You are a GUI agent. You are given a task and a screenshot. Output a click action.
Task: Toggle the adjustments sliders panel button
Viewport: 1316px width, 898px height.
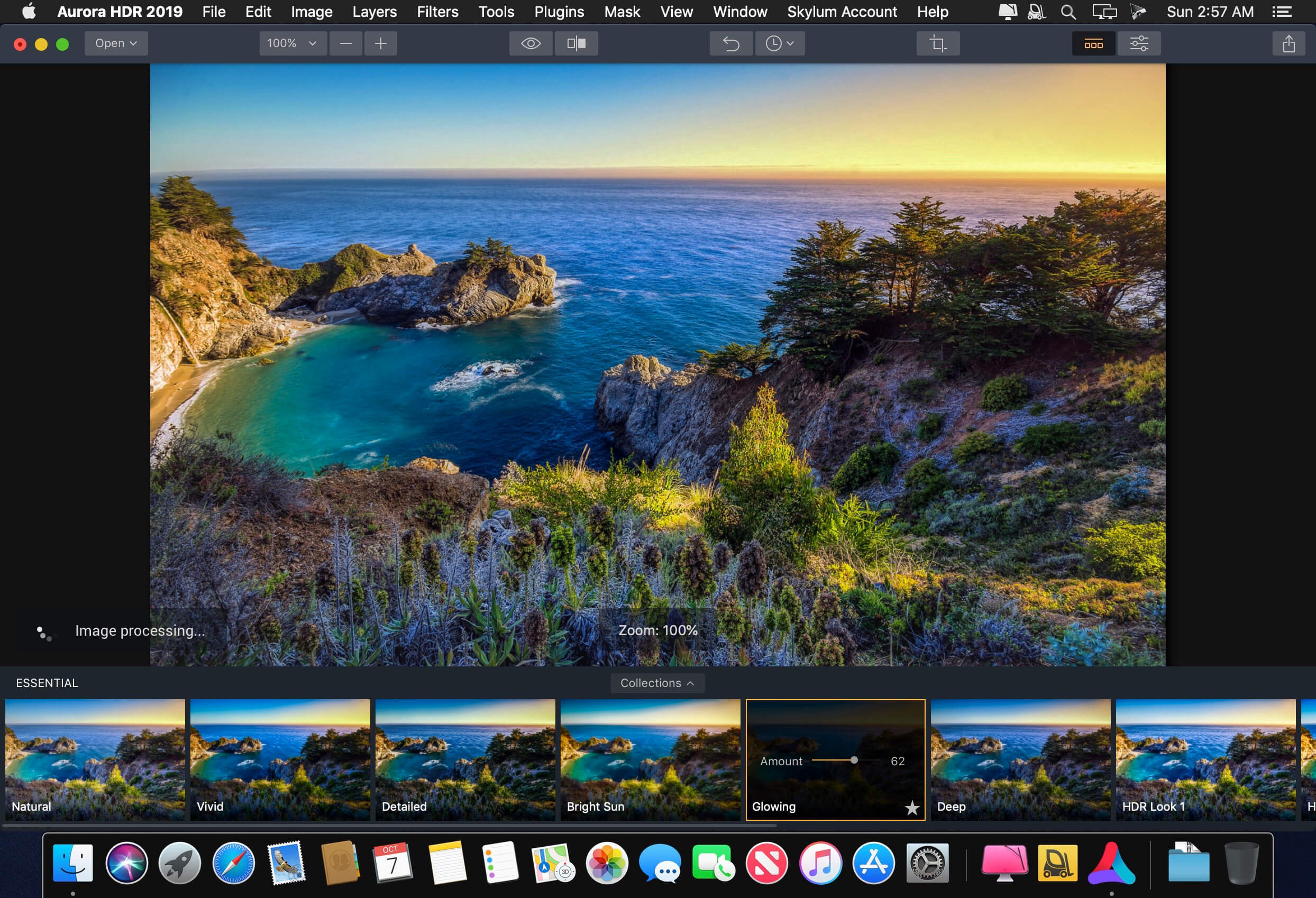coord(1139,43)
